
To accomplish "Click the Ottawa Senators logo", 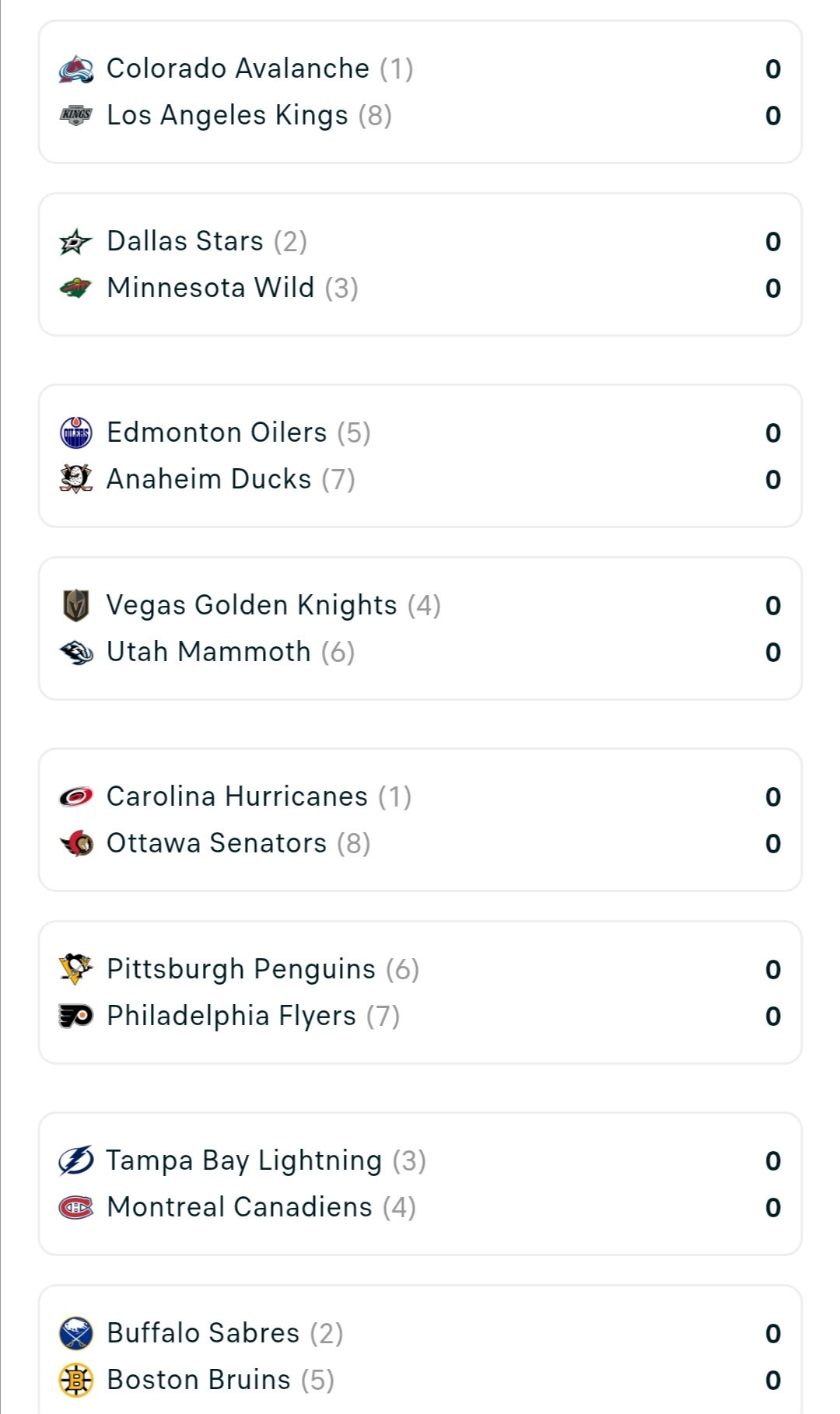I will point(76,843).
